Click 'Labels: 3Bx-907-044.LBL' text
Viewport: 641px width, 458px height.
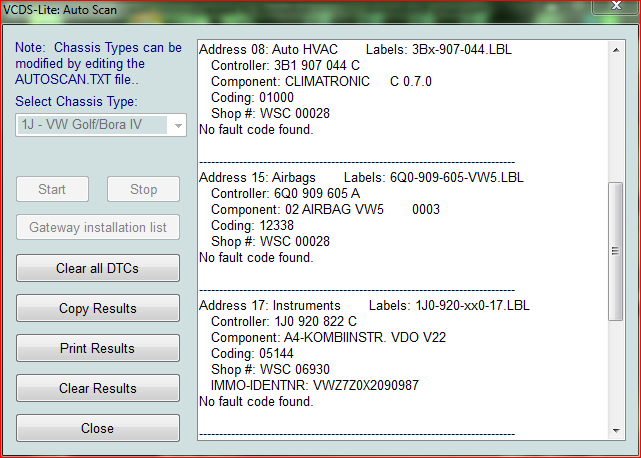[x=439, y=49]
